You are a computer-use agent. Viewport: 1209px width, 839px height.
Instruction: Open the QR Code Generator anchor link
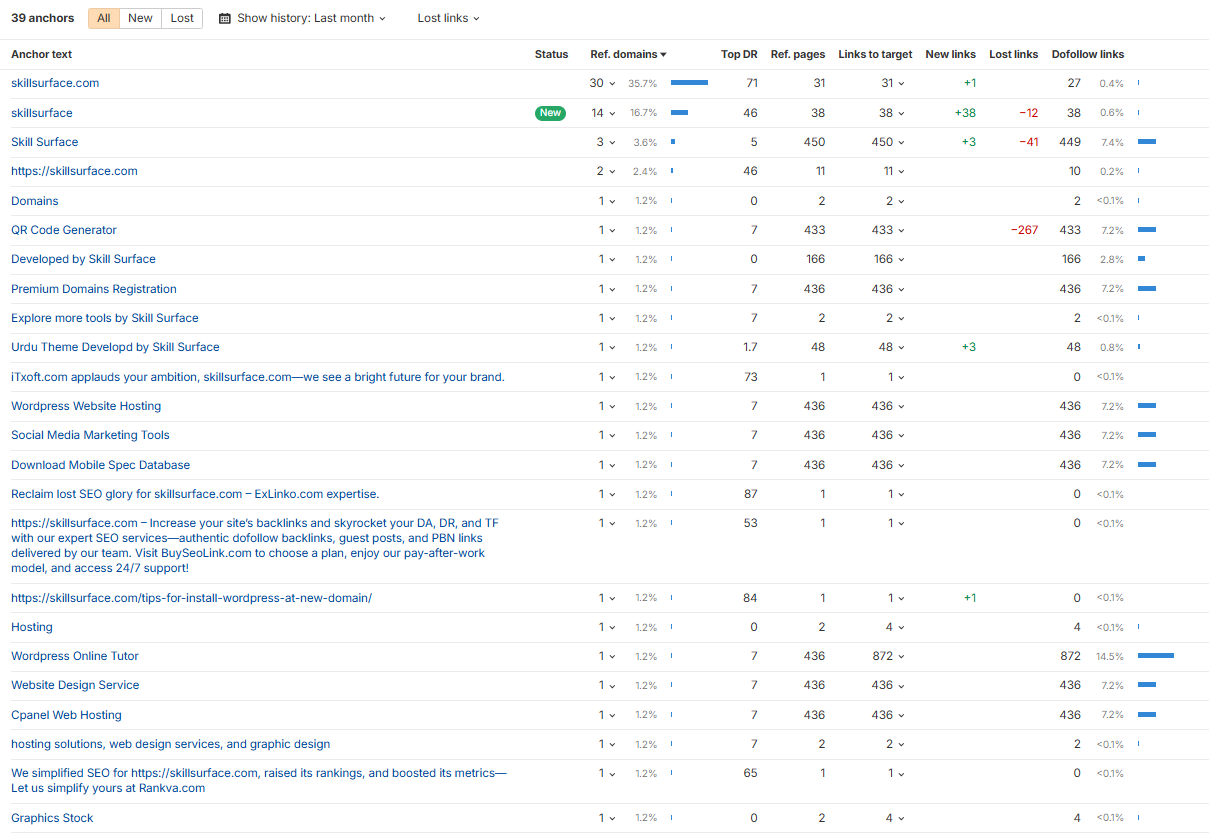point(64,230)
